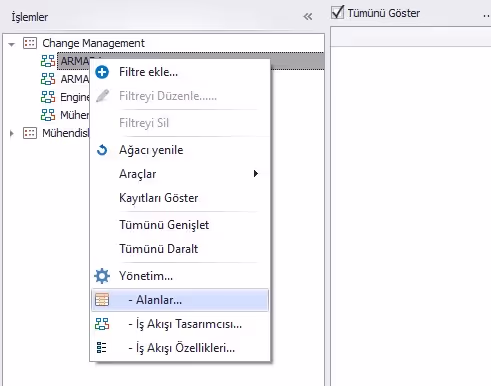491x386 pixels.
Task: Click workflow icon of Müher child item
Action: (48, 115)
